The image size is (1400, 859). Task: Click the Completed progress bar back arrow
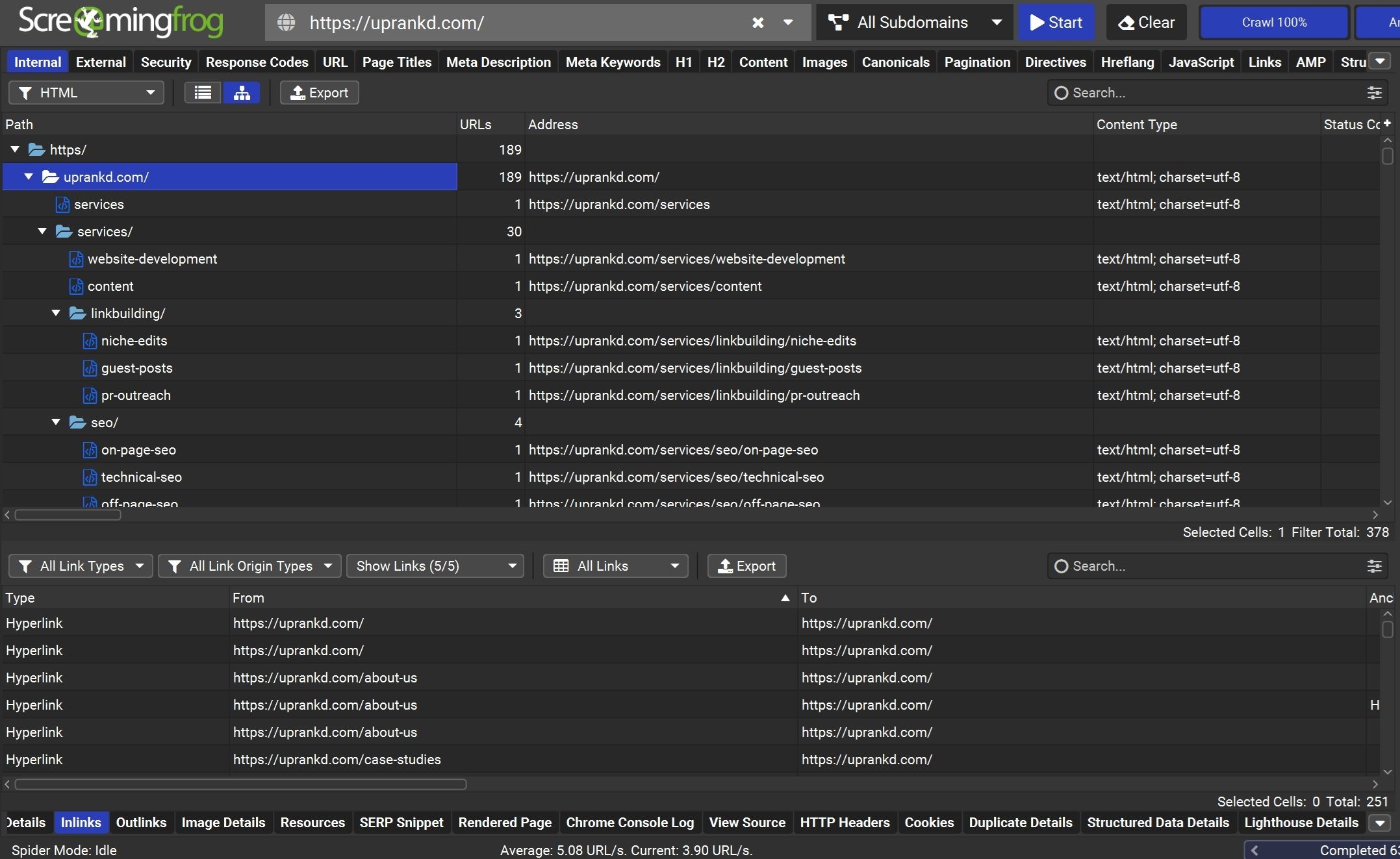(x=1254, y=850)
